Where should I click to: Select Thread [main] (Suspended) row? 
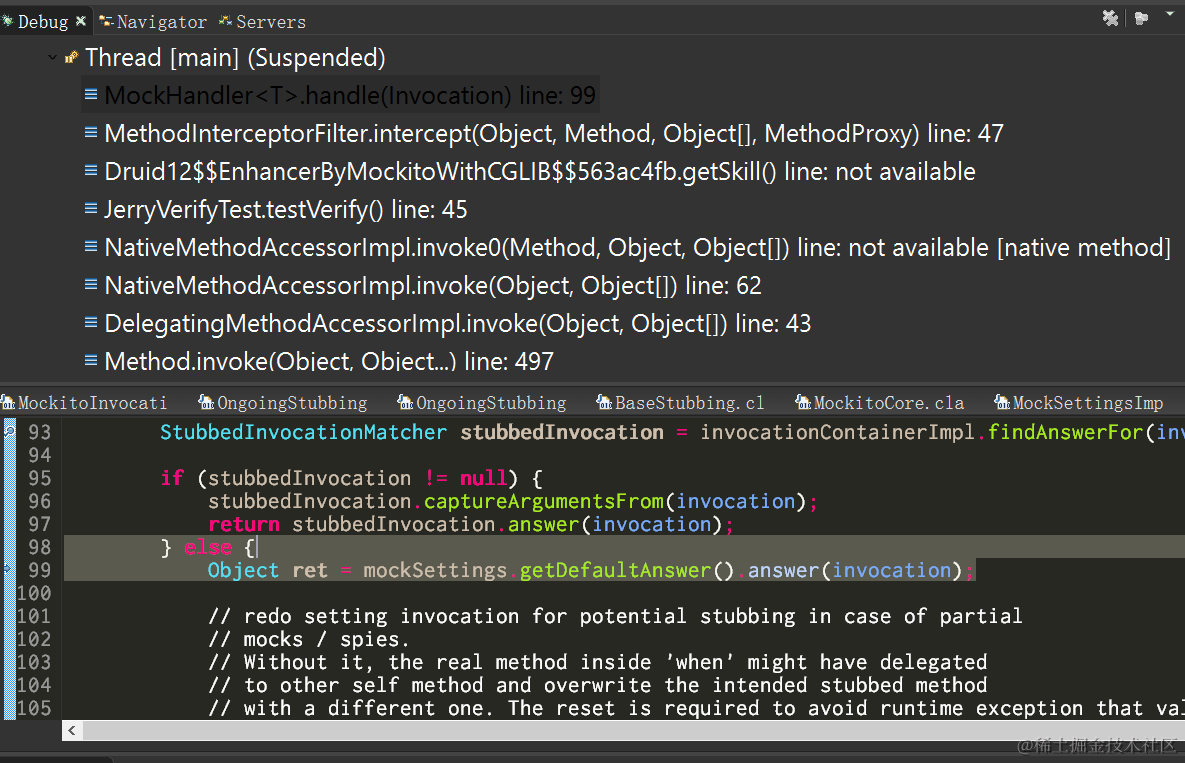click(x=235, y=57)
